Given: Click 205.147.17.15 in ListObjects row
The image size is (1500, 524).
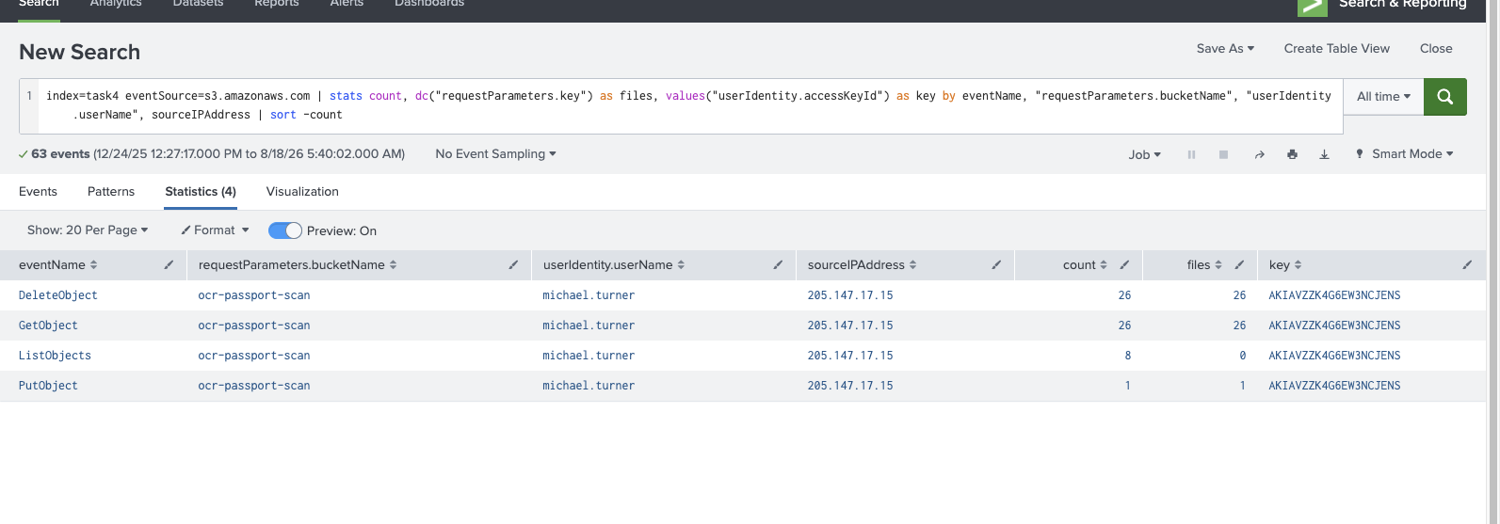Looking at the screenshot, I should pos(850,355).
